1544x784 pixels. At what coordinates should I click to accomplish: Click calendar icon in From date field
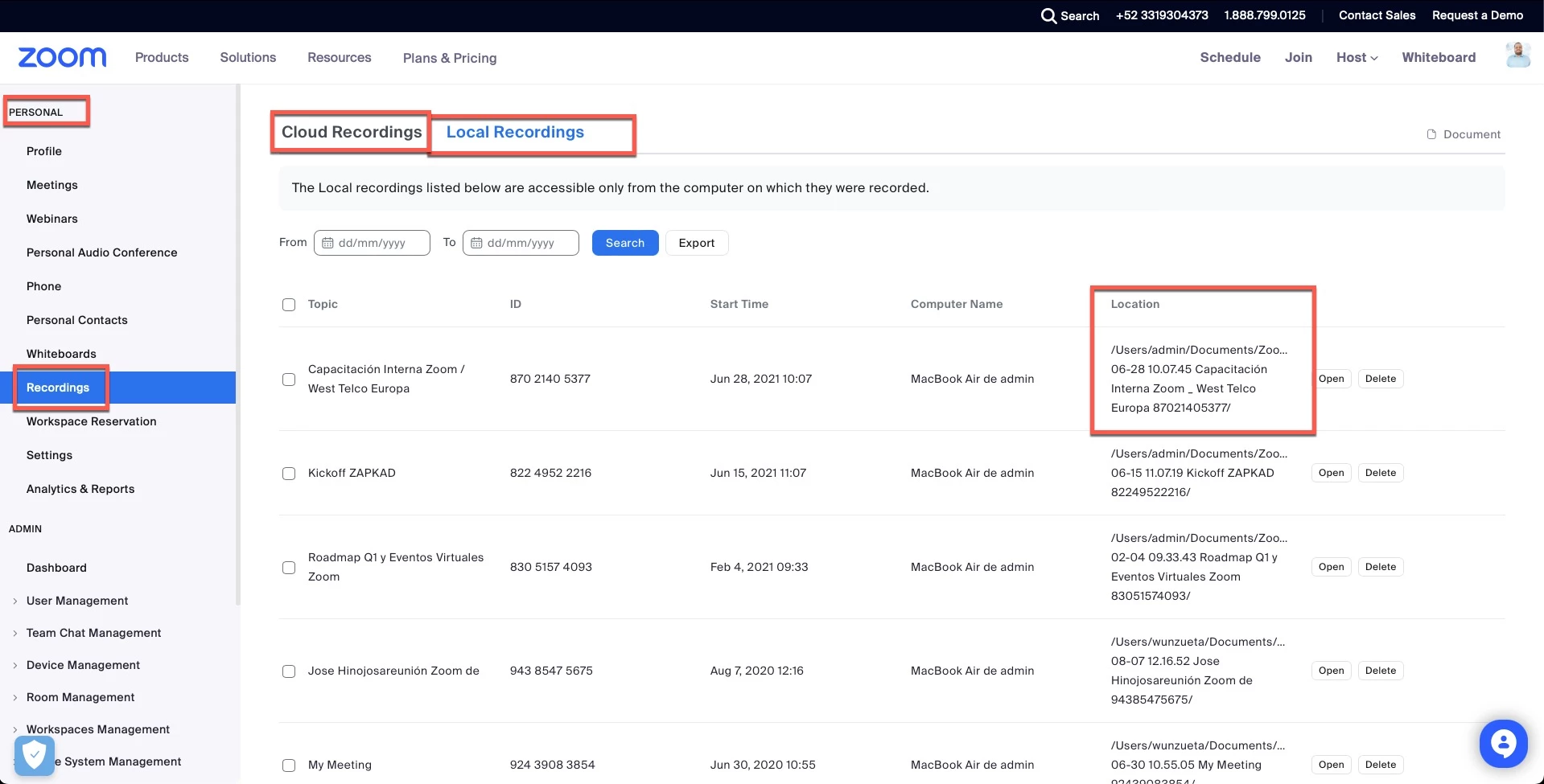(327, 243)
